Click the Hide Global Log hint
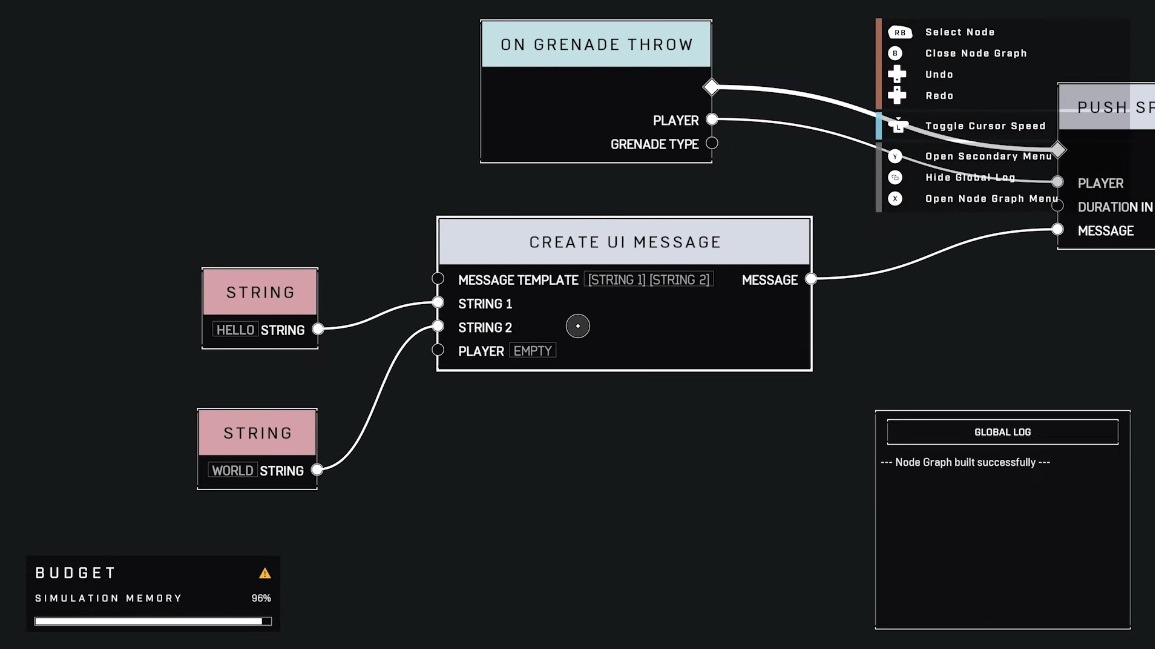 point(970,178)
